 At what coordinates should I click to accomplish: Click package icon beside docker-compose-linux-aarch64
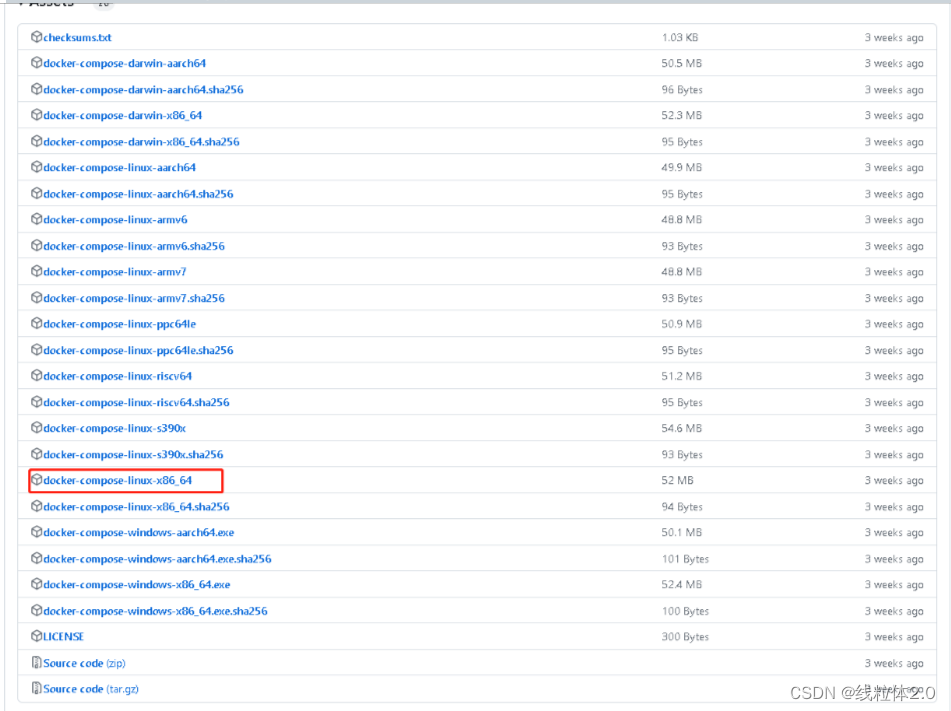click(36, 167)
